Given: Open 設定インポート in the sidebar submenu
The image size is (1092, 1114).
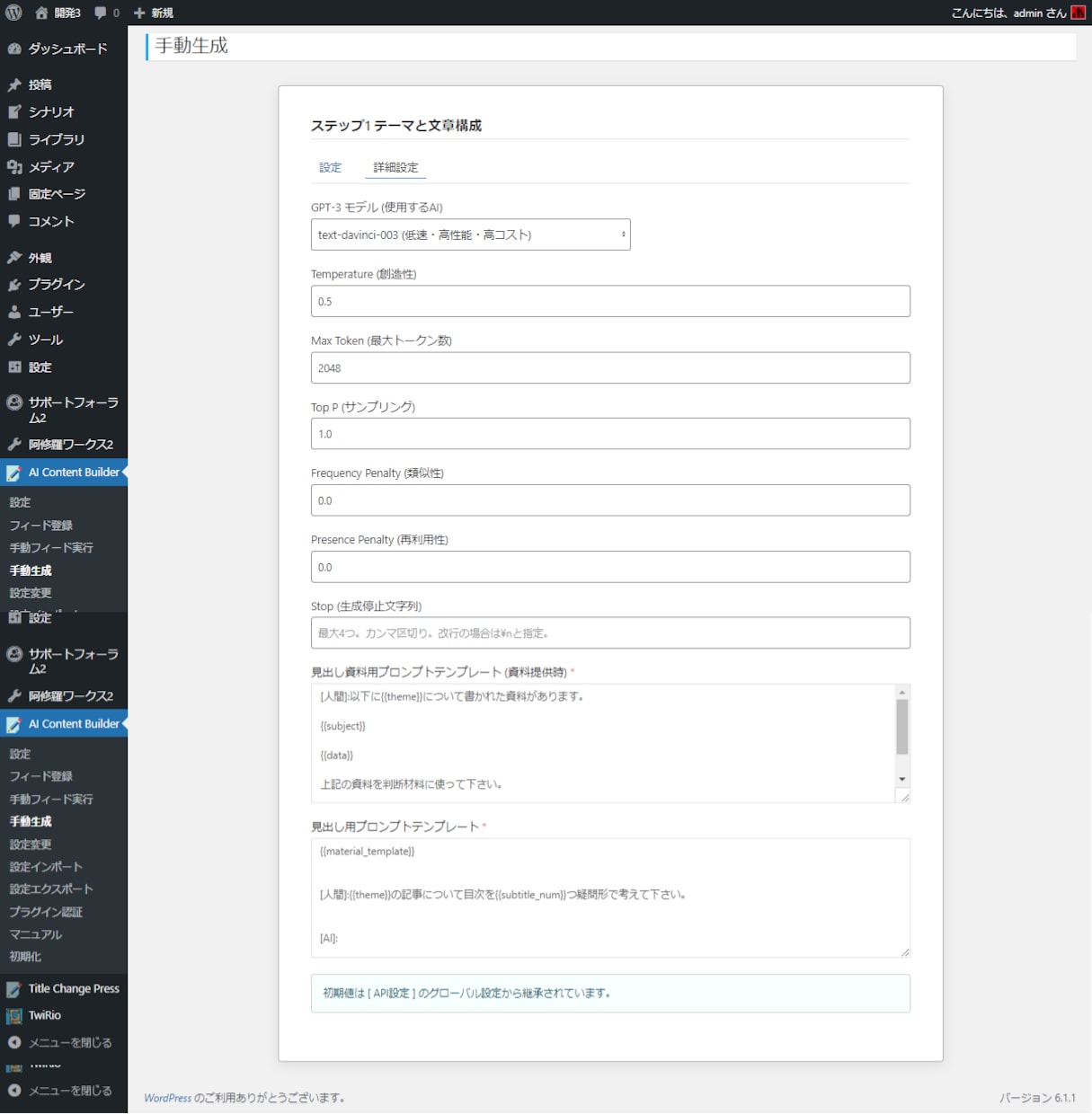Looking at the screenshot, I should click(46, 867).
